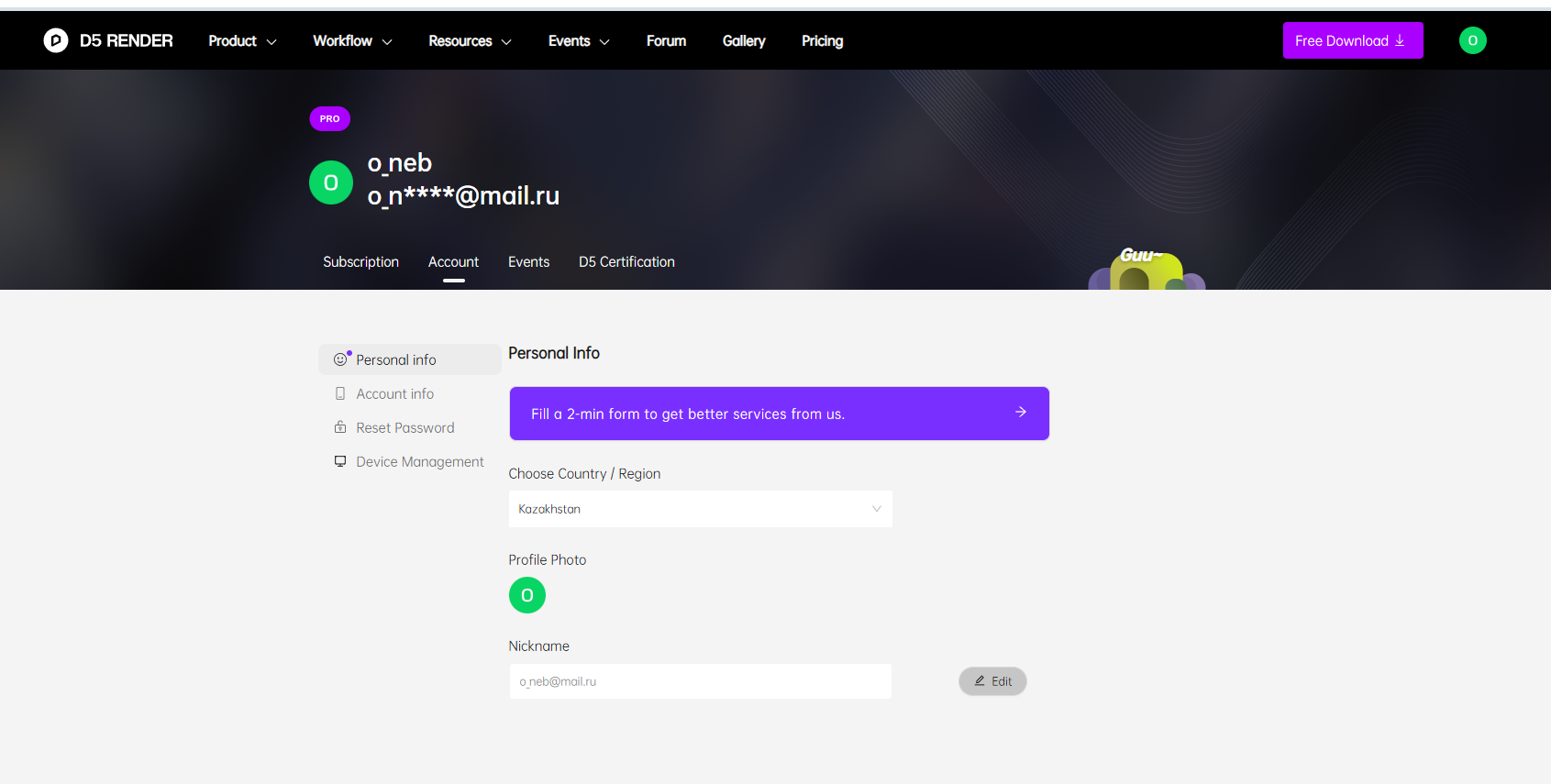Expand the Workflow menu dropdown
Image resolution: width=1551 pixels, height=784 pixels.
pyautogui.click(x=352, y=41)
